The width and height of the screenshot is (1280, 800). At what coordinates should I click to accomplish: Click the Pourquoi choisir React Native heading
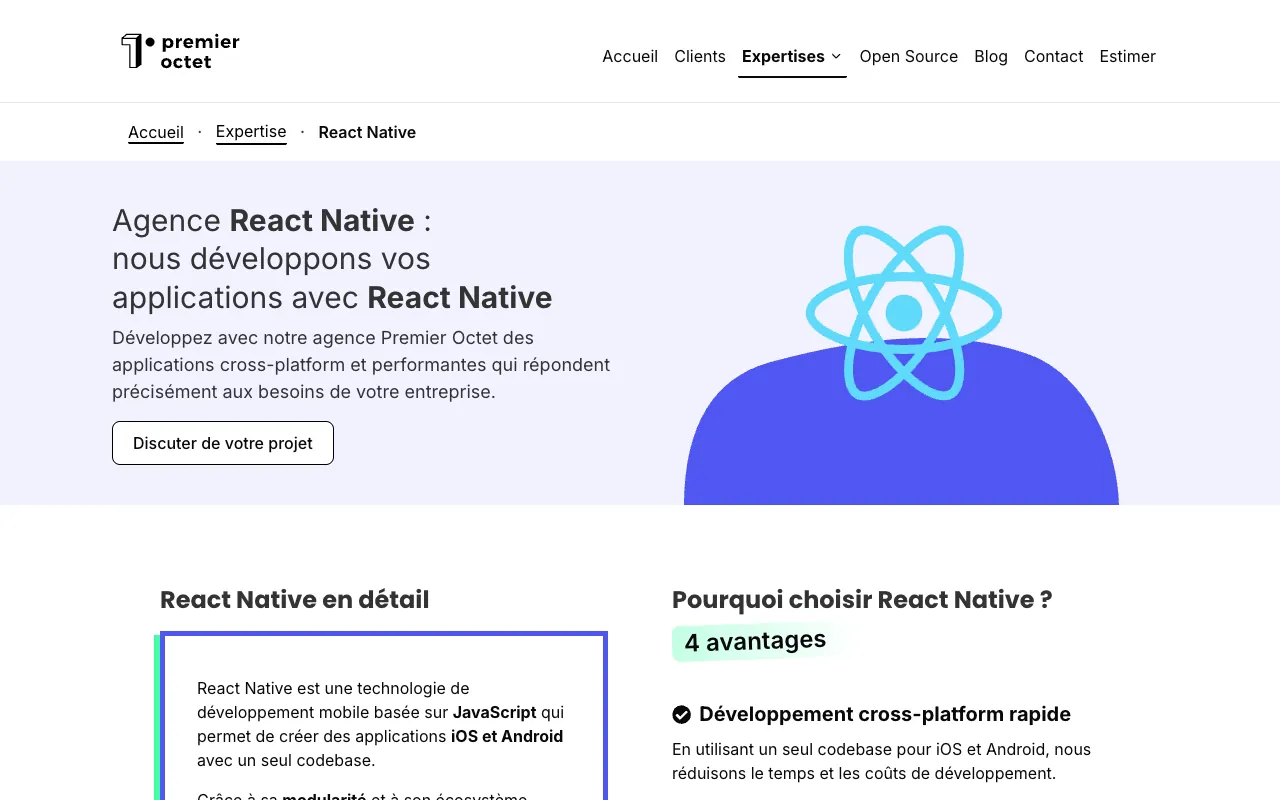click(862, 600)
